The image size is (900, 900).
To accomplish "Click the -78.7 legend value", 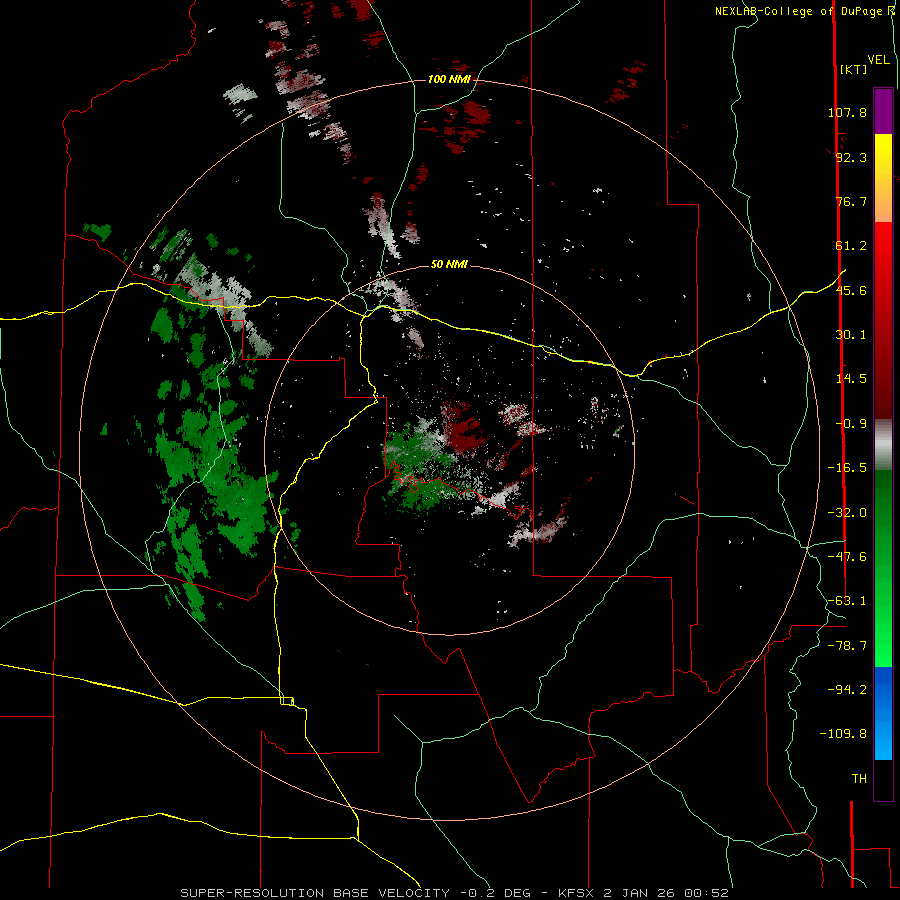I will click(x=847, y=646).
